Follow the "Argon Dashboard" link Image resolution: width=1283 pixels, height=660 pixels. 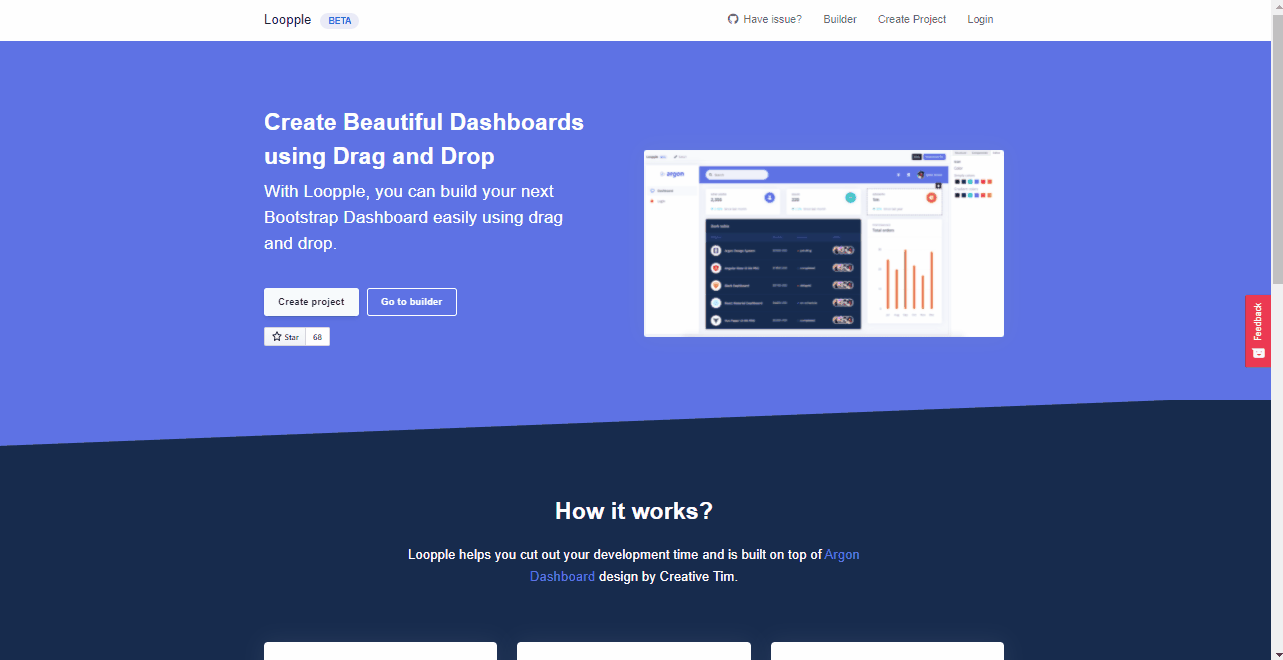click(x=842, y=554)
